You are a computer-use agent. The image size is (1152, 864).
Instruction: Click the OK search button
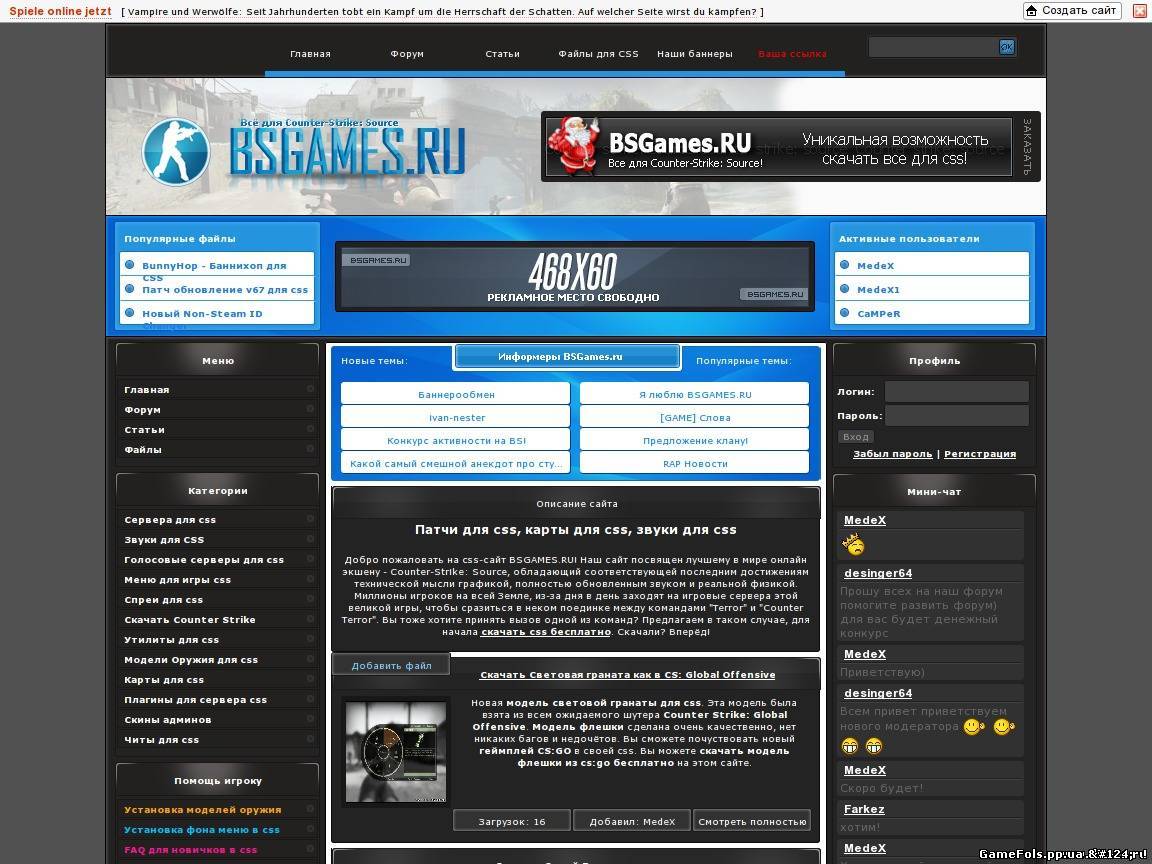(x=1007, y=47)
